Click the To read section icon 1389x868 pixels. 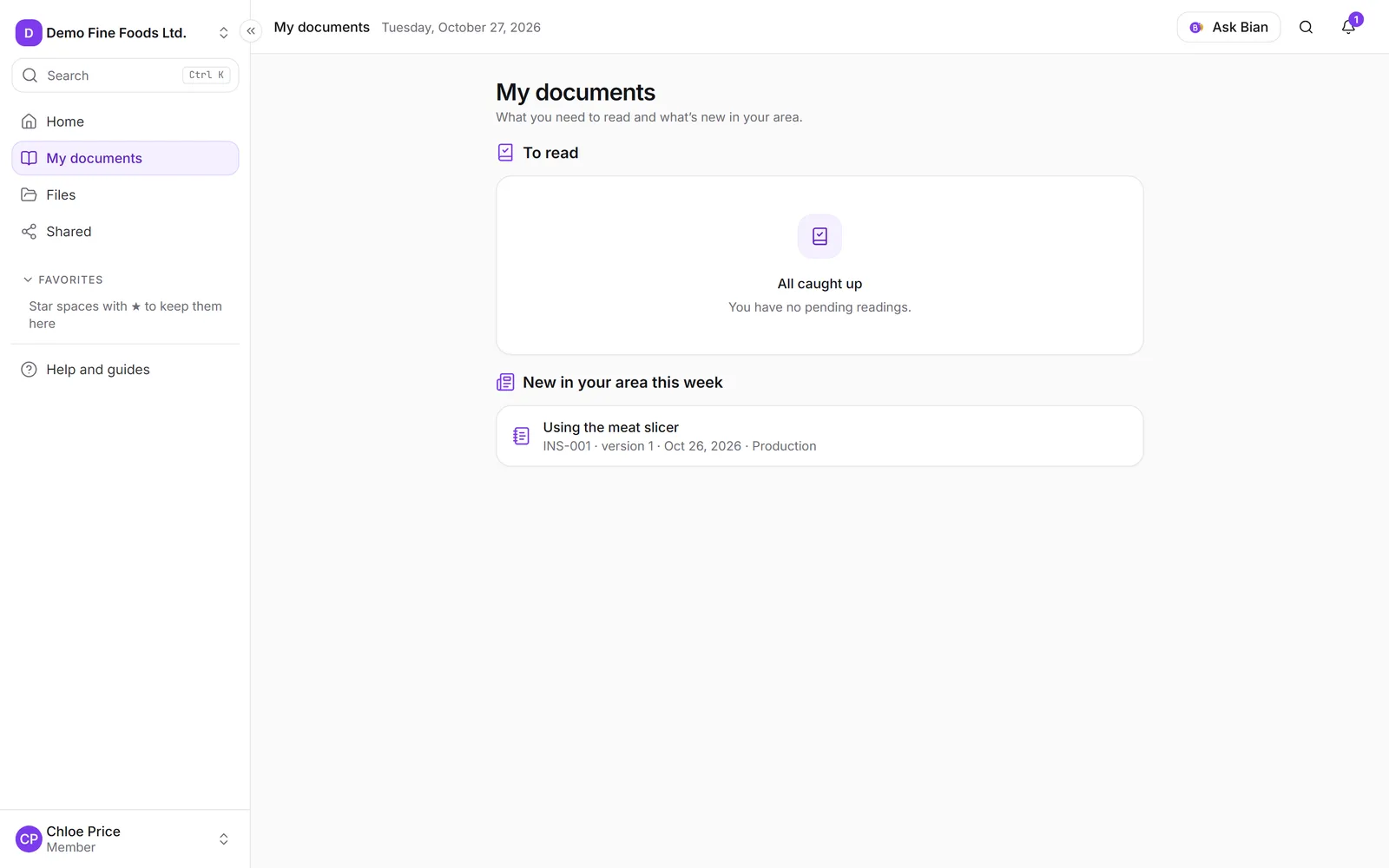(x=505, y=153)
